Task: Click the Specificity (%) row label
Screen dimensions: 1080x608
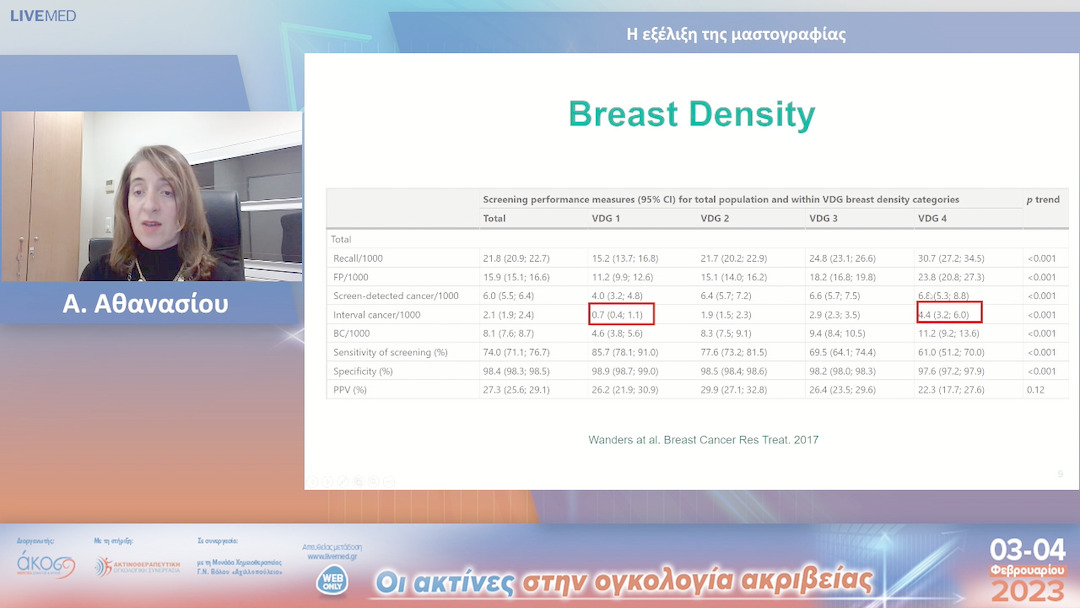Action: tap(363, 371)
